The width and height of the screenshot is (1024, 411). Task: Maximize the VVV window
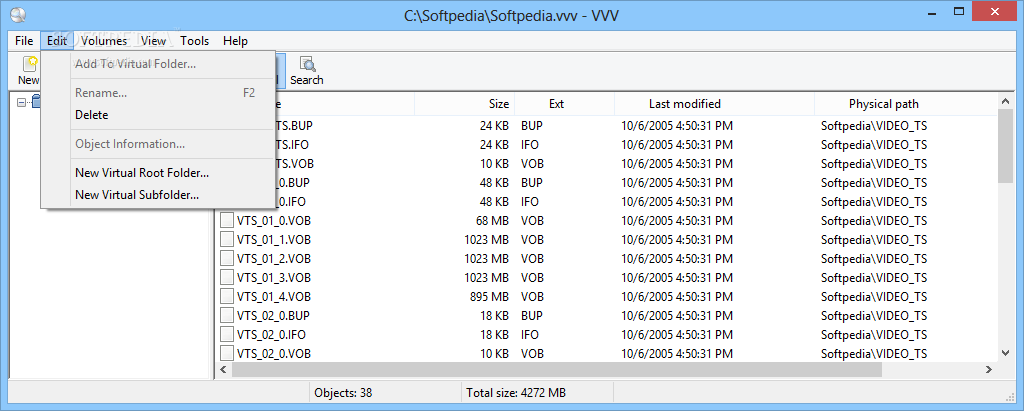coord(959,12)
